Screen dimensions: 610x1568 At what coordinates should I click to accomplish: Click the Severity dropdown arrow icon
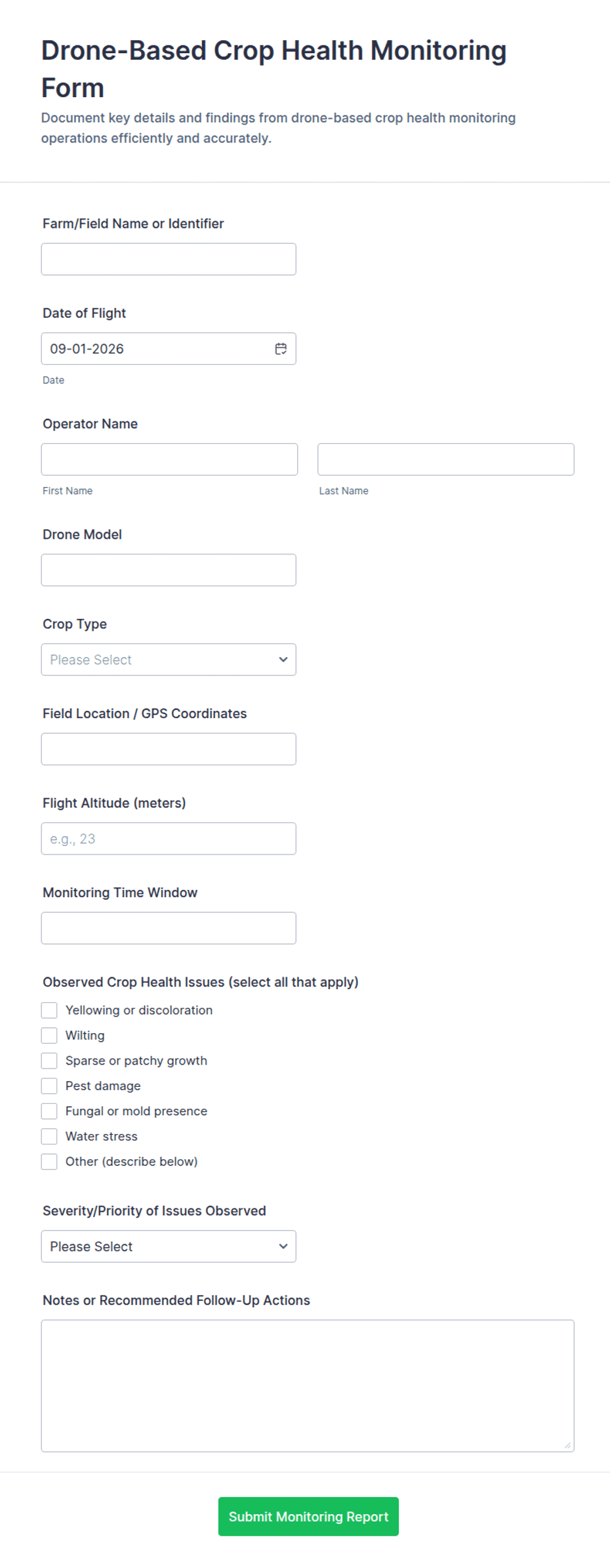click(x=283, y=1246)
